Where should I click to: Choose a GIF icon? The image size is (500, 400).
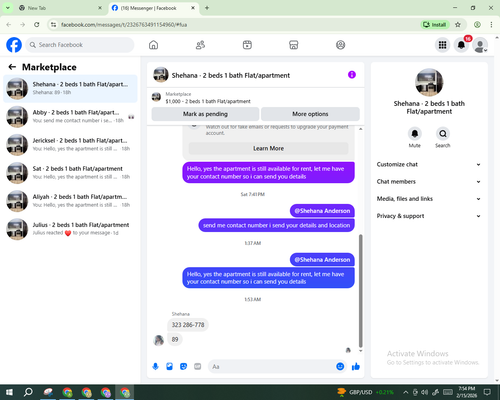pyautogui.click(x=198, y=367)
